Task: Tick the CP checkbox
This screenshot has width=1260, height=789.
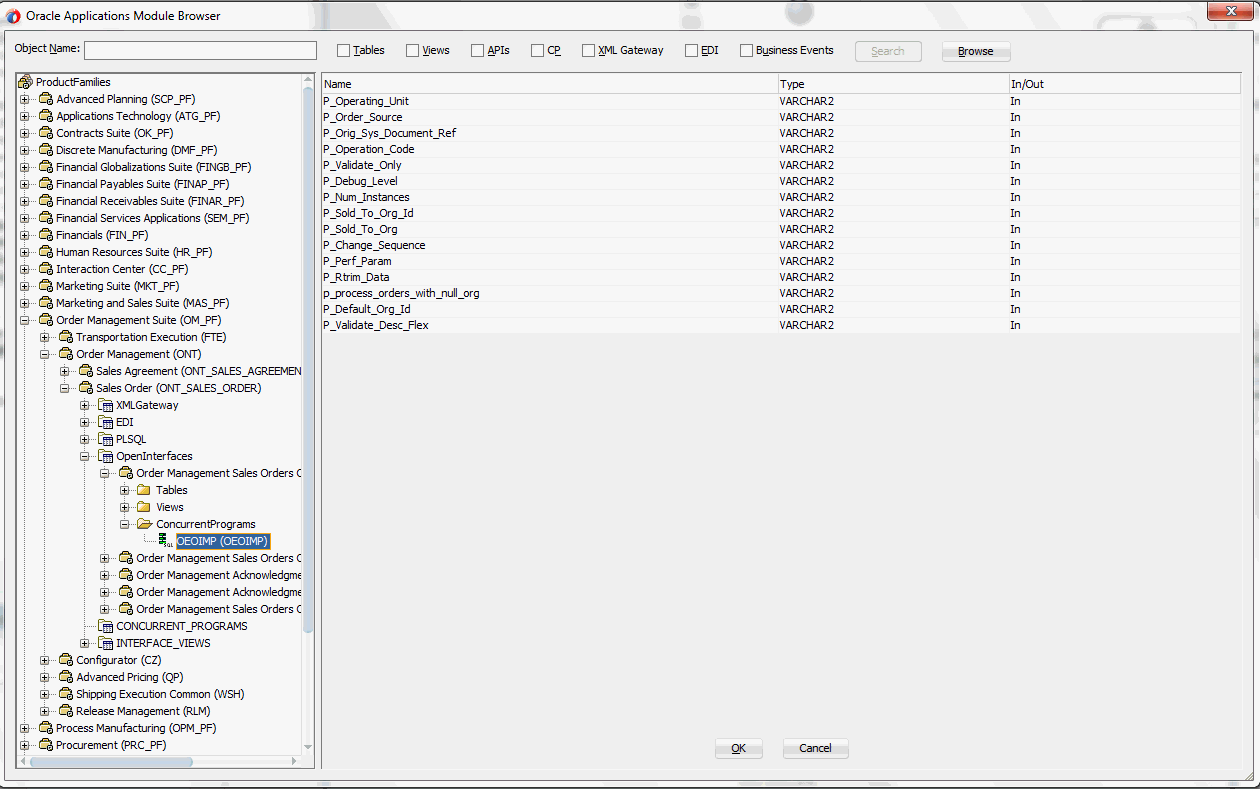Action: click(537, 51)
